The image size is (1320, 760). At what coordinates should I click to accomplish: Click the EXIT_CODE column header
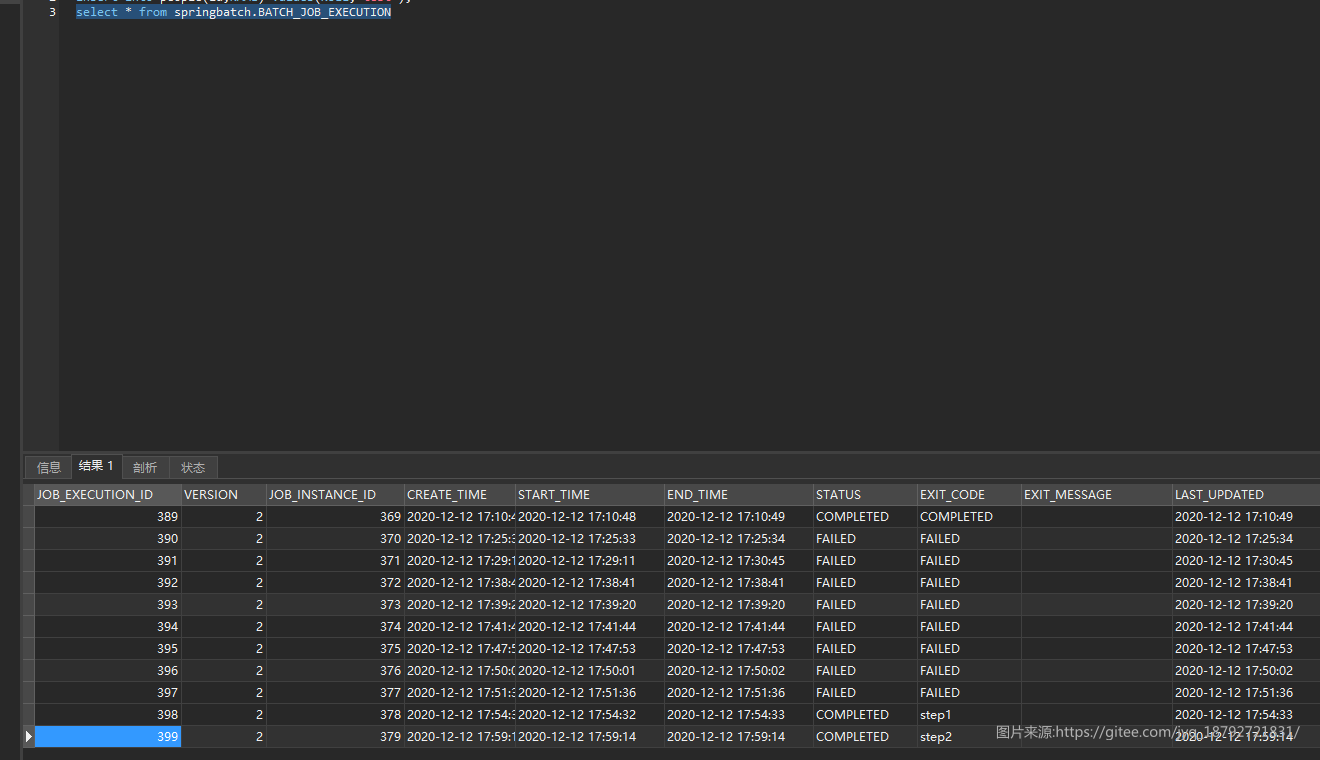(969, 495)
